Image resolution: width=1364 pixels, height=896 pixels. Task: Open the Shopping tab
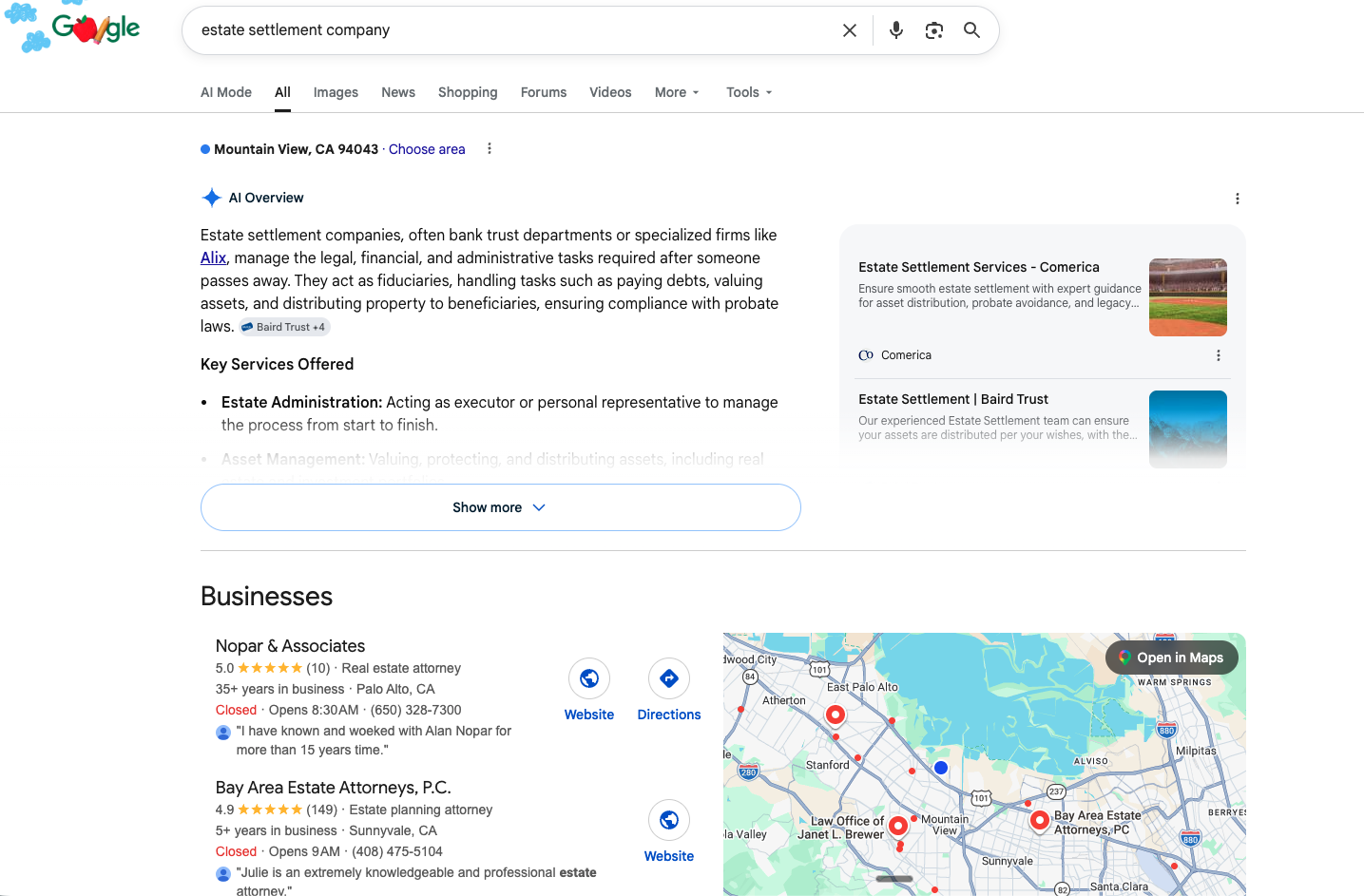pyautogui.click(x=468, y=92)
